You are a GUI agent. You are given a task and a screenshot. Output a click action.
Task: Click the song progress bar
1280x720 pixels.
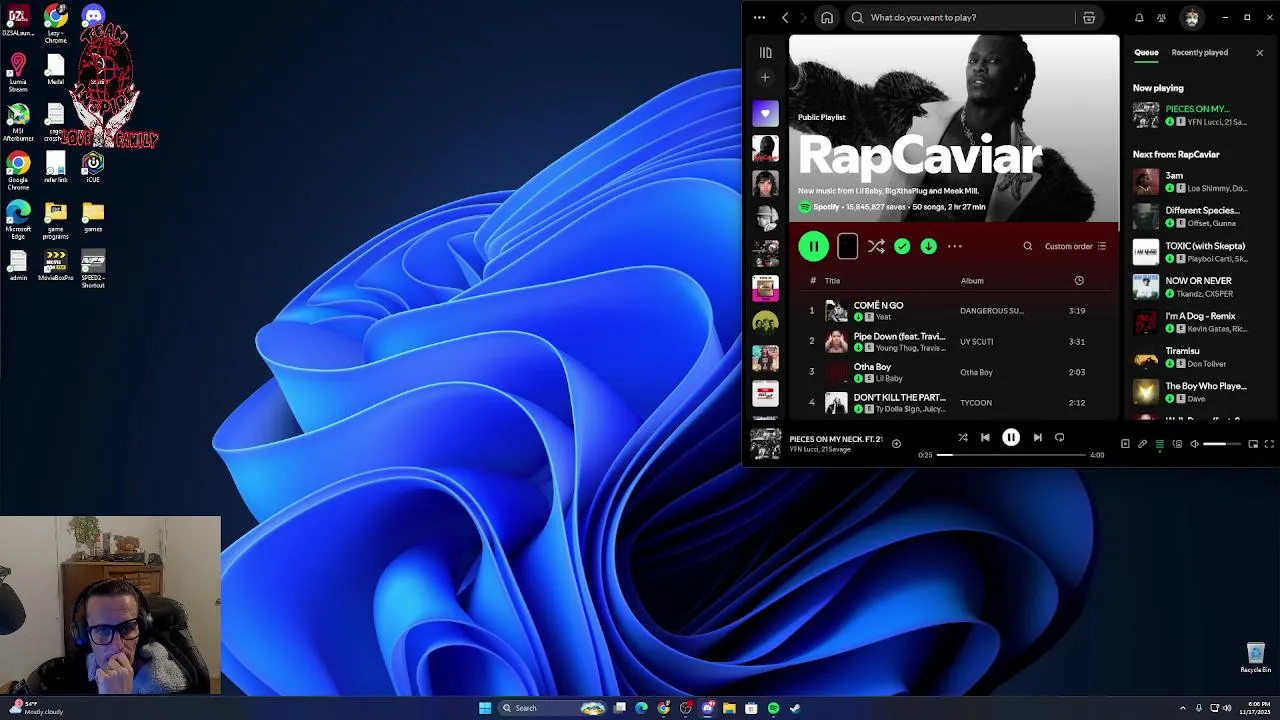pyautogui.click(x=1011, y=455)
